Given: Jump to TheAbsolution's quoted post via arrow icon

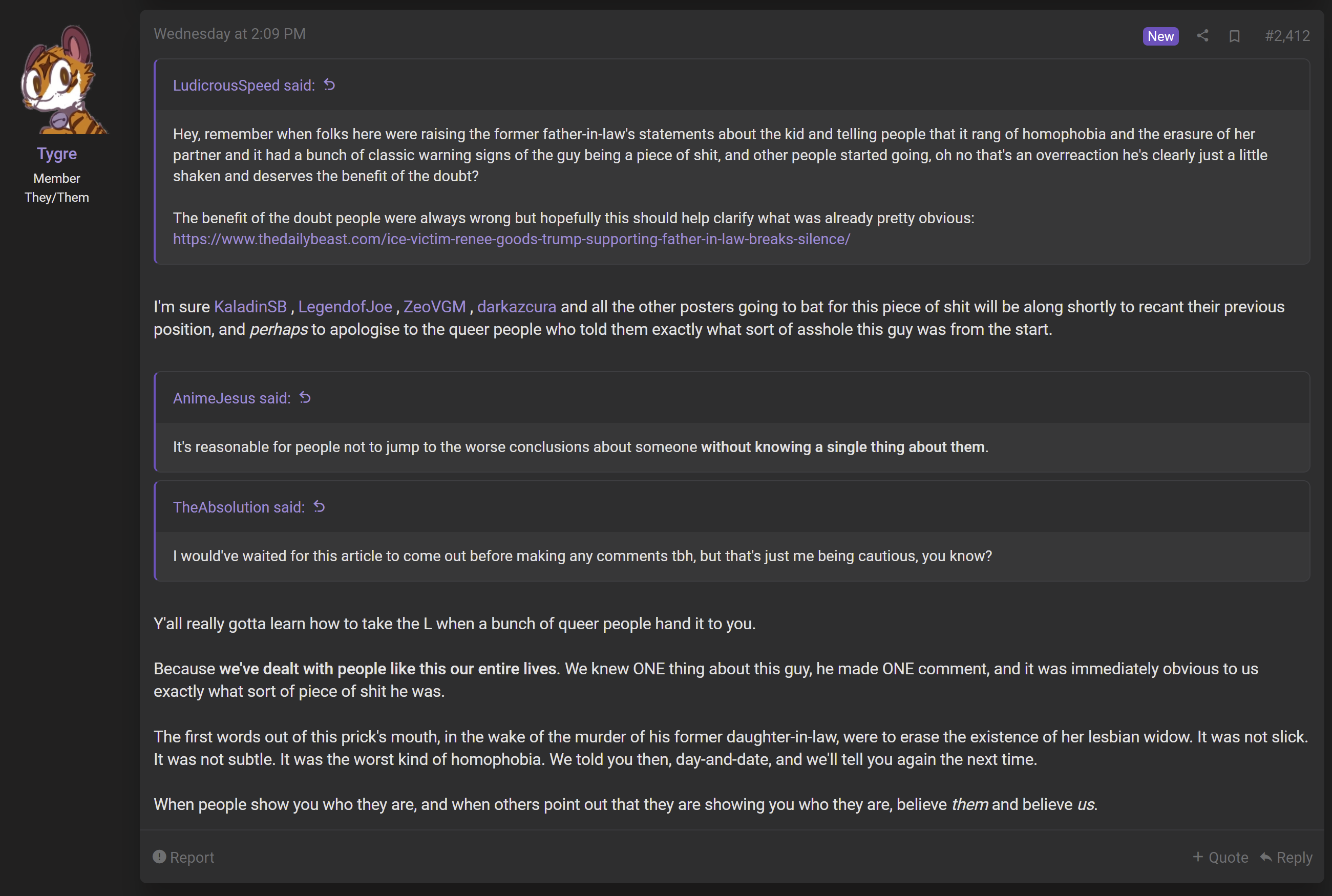Looking at the screenshot, I should coord(320,507).
